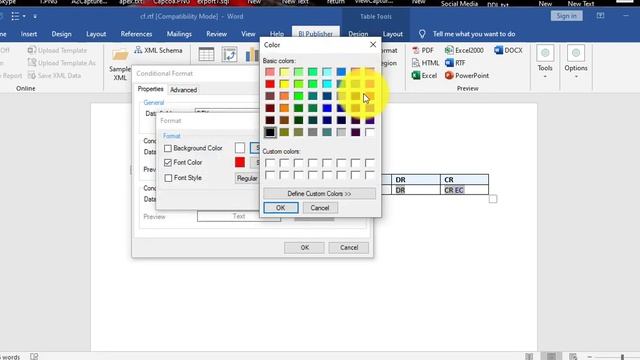Open the Ribbon Display Options icon

tap(600, 16)
